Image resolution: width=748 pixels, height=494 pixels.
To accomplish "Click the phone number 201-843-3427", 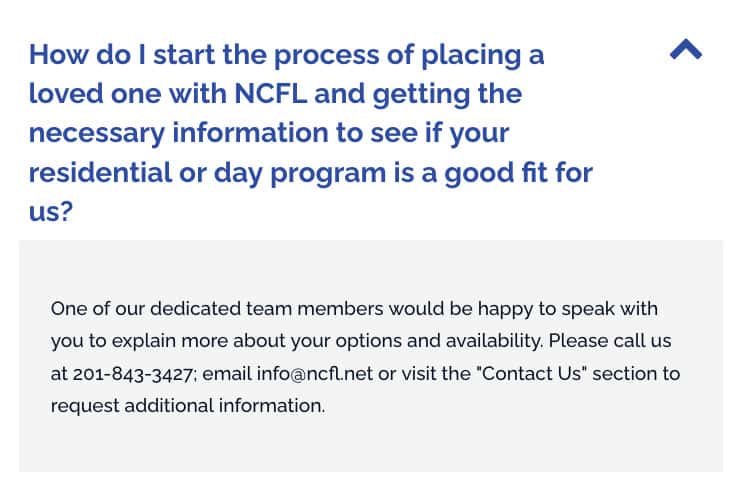I will (133, 374).
